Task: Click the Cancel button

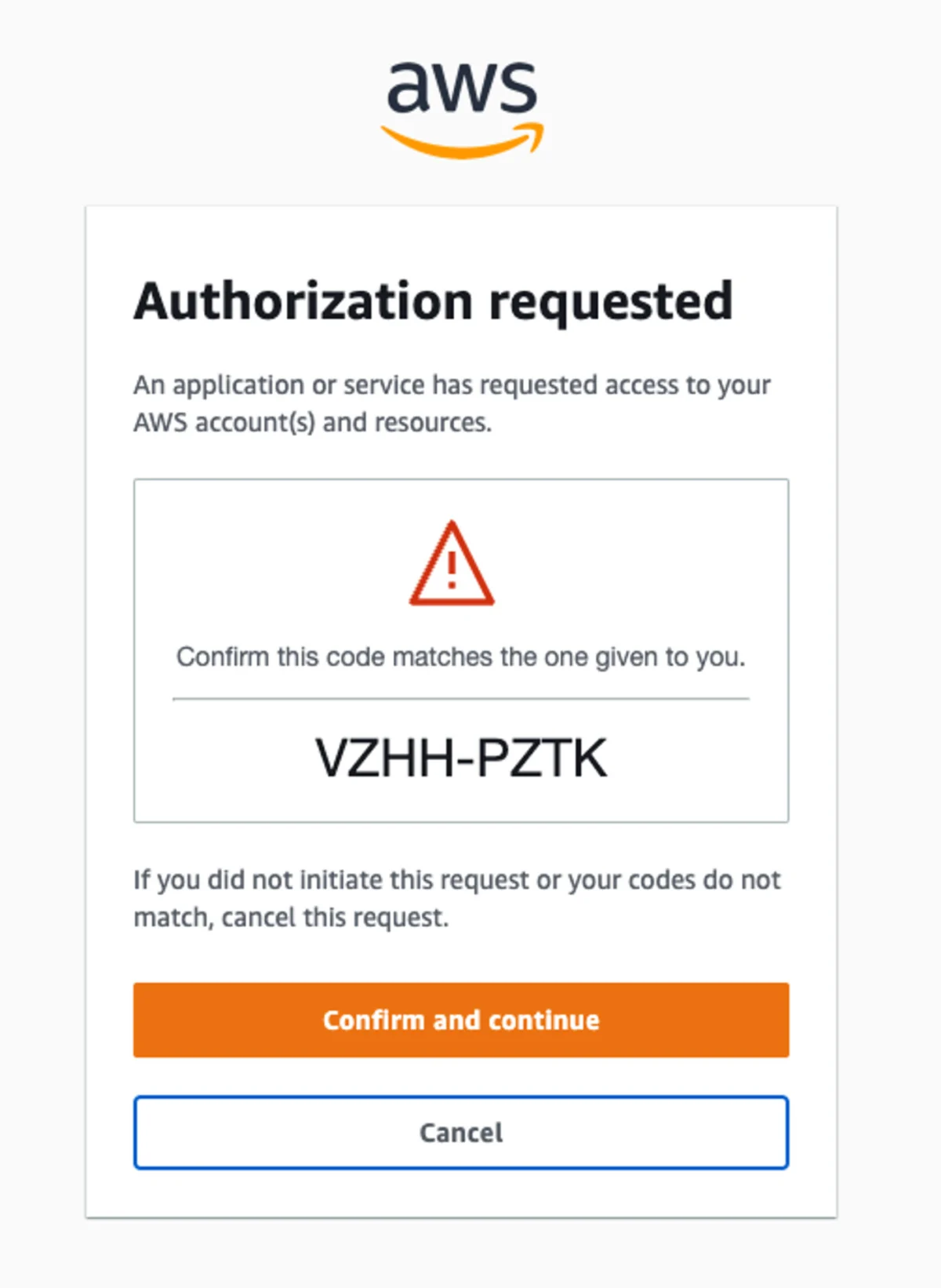Action: pos(461,1132)
